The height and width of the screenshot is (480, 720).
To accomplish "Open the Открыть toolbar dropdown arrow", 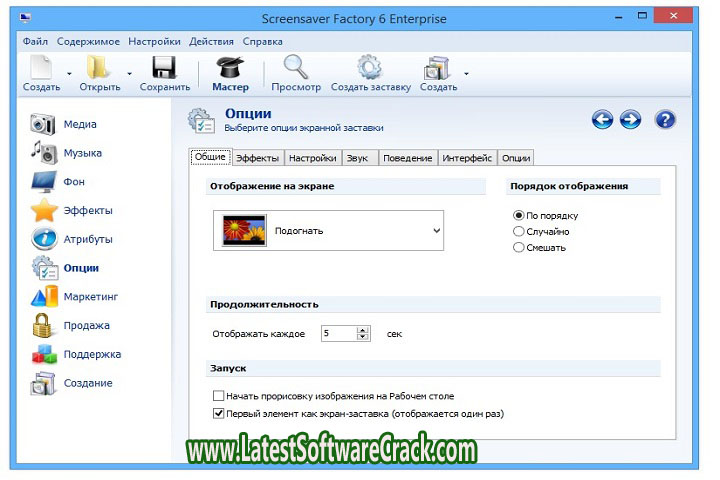I will [x=129, y=73].
